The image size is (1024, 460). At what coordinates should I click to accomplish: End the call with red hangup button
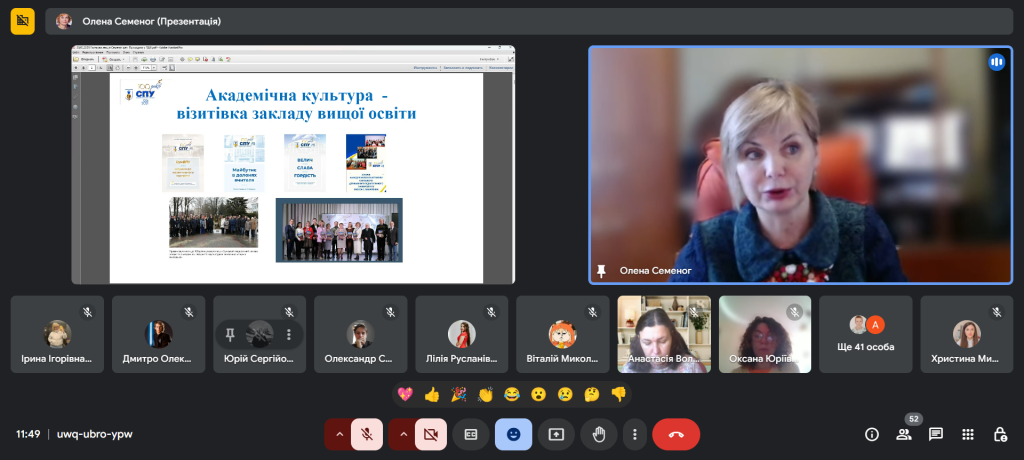[676, 434]
